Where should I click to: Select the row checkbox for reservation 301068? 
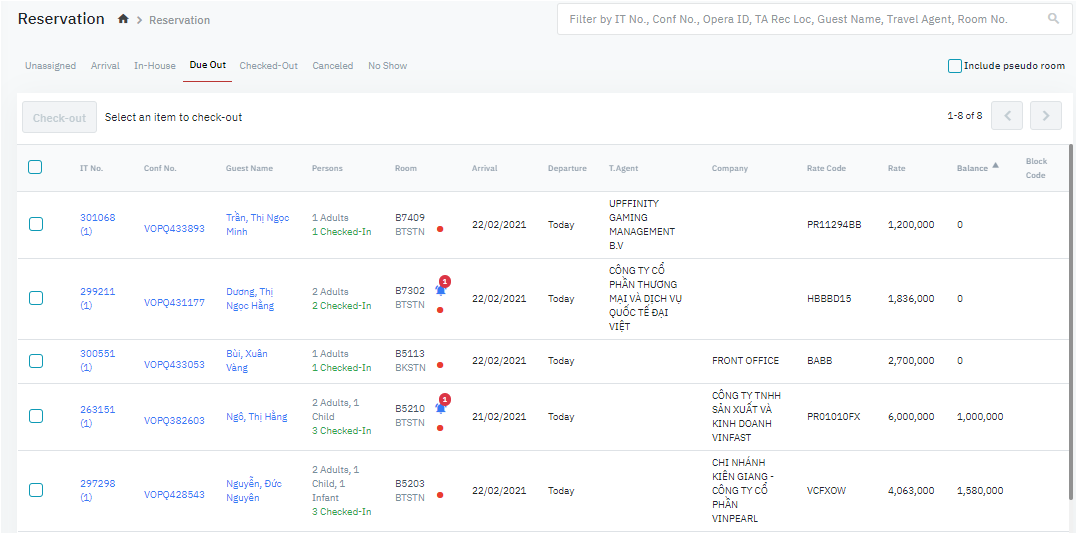point(36,225)
